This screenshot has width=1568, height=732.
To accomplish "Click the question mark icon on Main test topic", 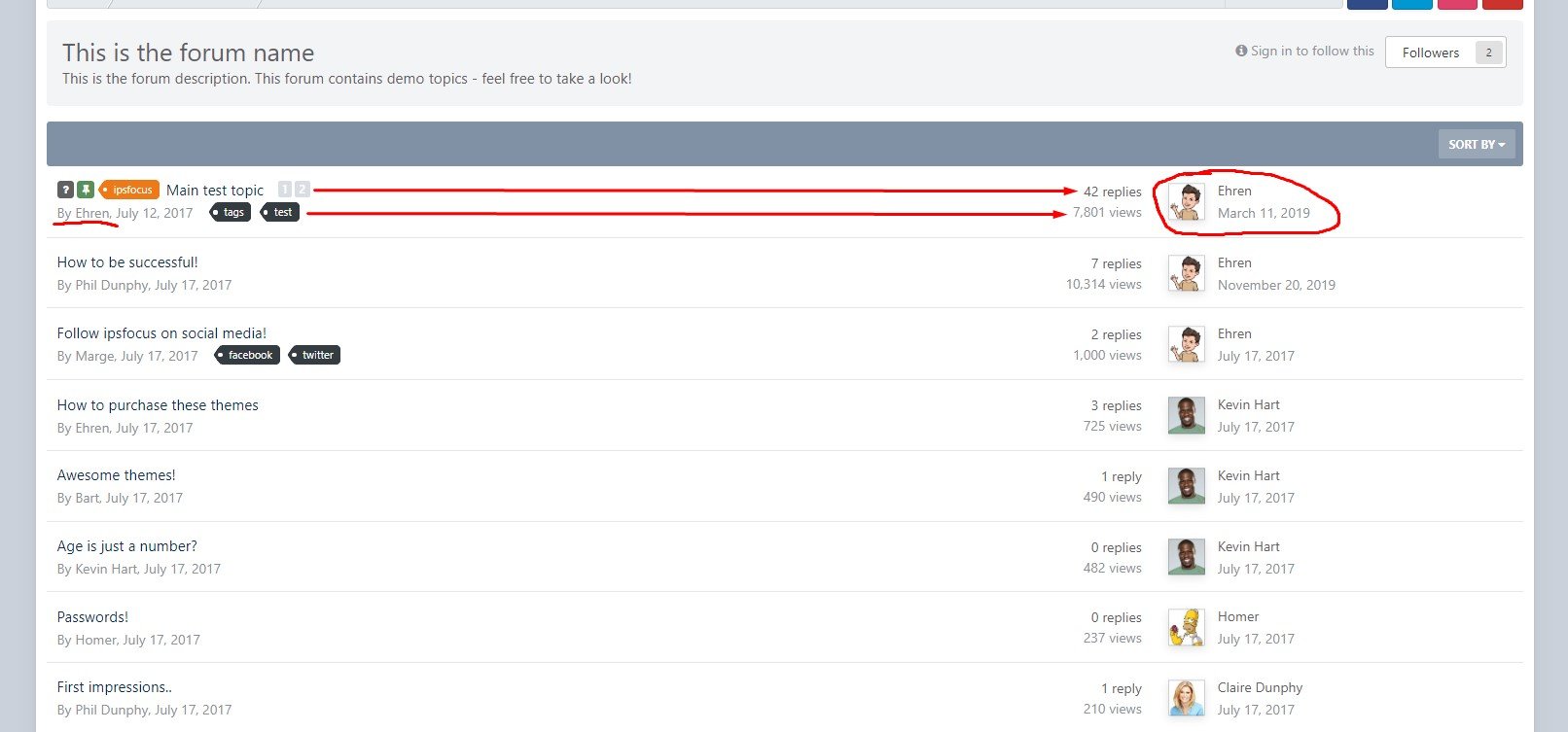I will 65,190.
